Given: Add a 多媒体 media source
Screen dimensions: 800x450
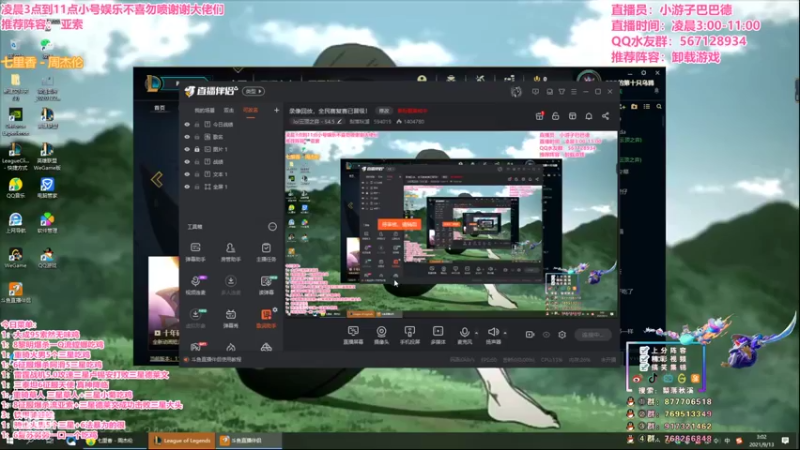Looking at the screenshot, I should tap(438, 335).
